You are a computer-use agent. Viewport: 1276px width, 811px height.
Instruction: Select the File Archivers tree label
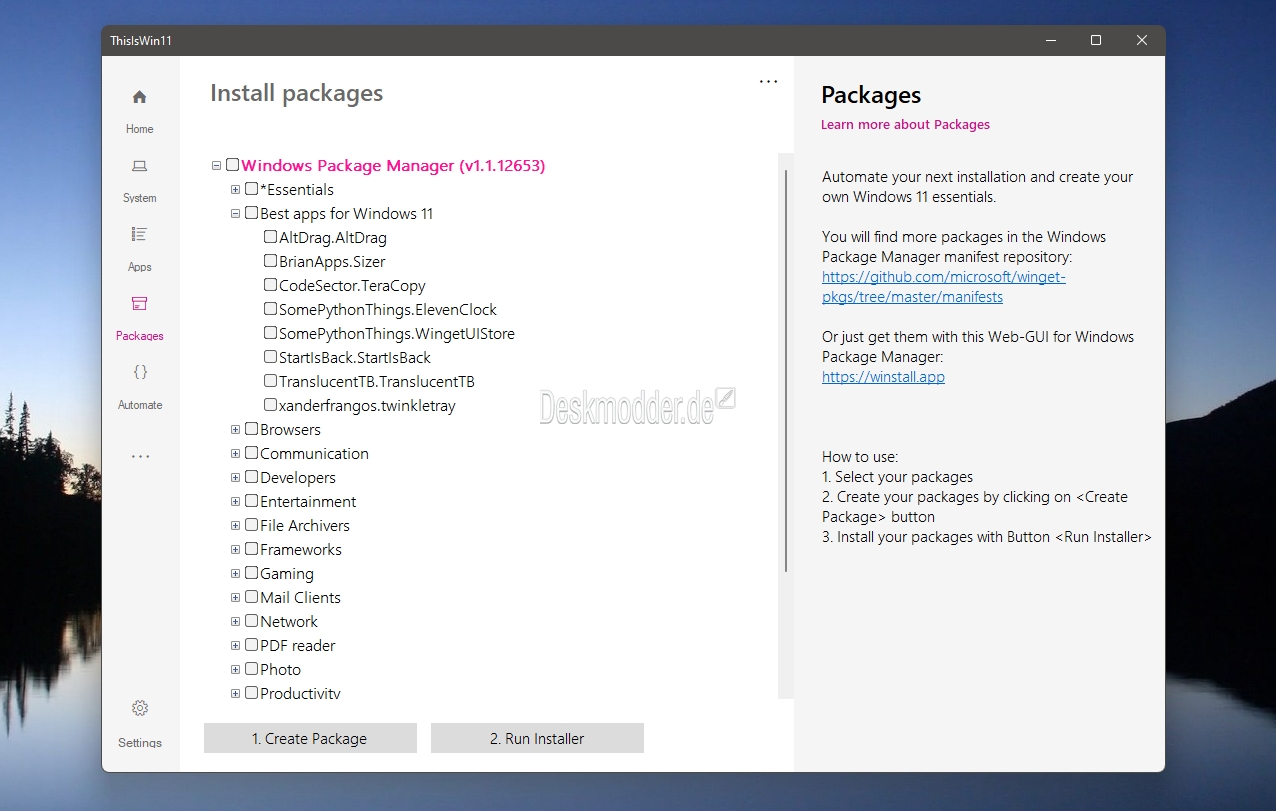pyautogui.click(x=305, y=525)
